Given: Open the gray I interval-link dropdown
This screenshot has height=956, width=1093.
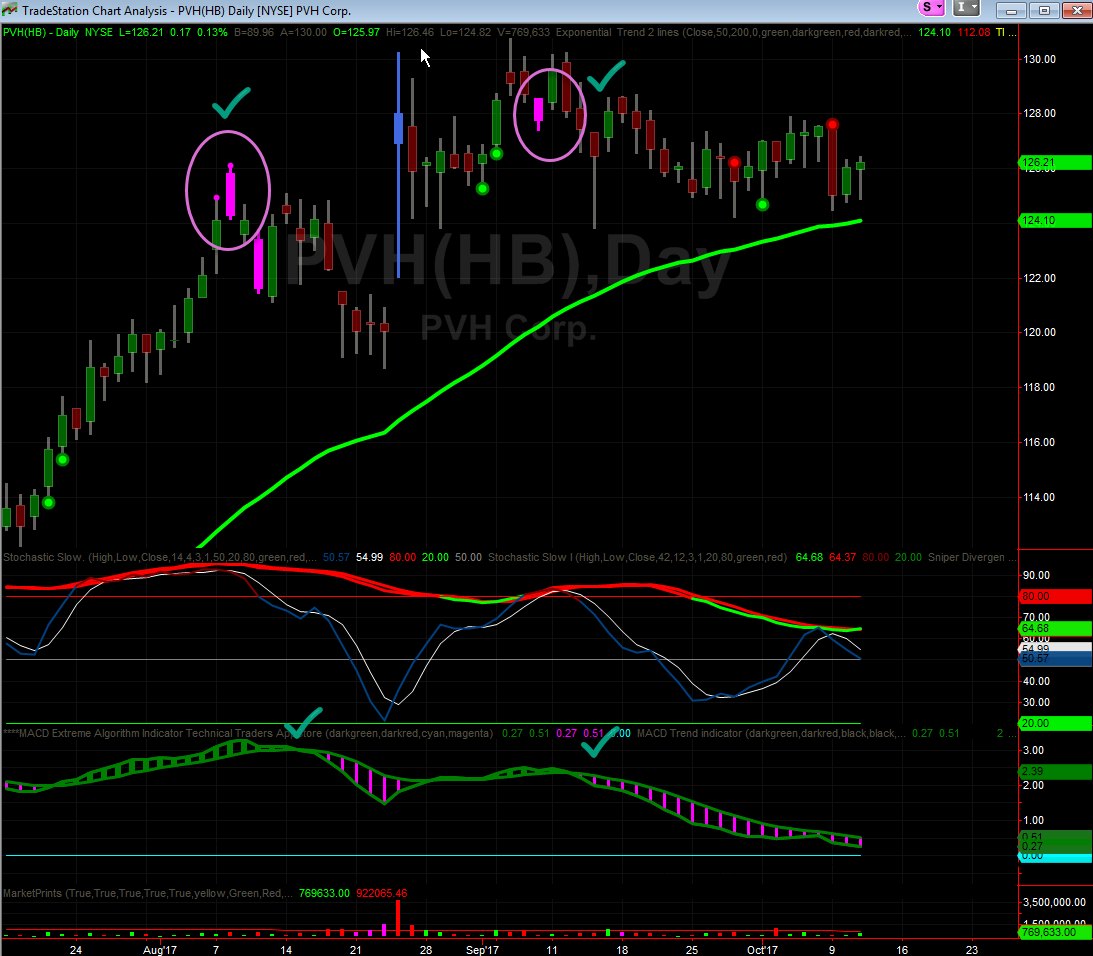Looking at the screenshot, I should 966,8.
